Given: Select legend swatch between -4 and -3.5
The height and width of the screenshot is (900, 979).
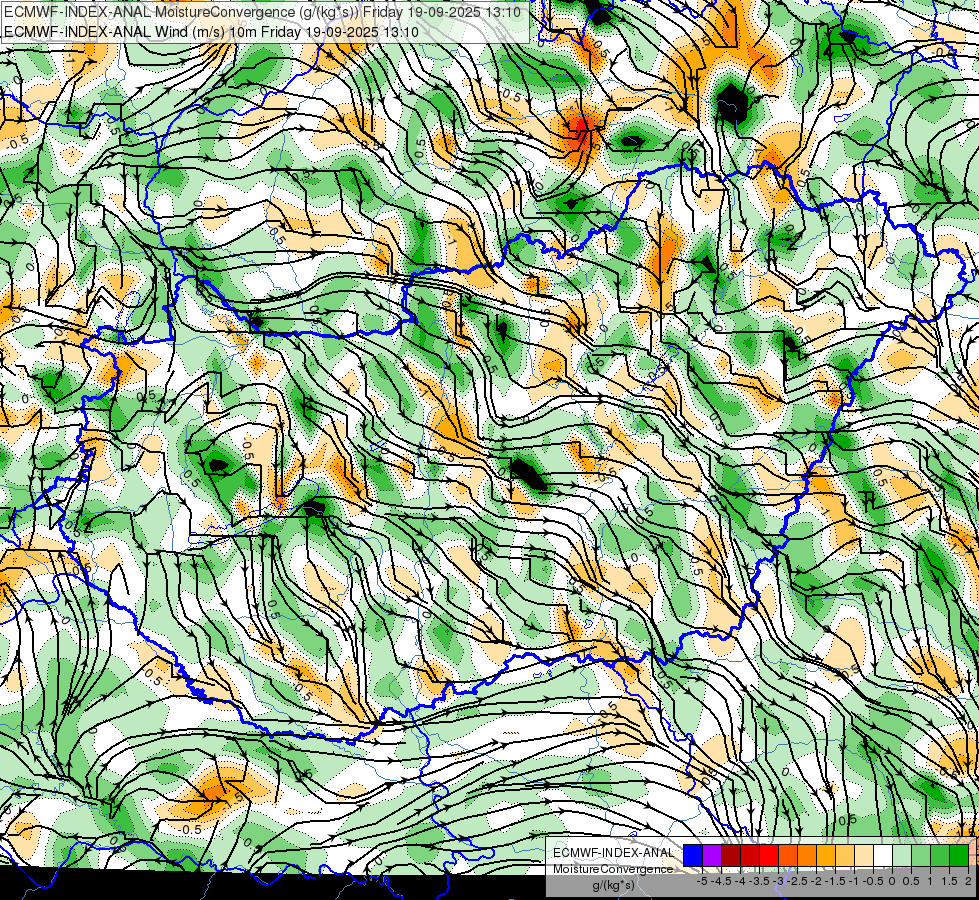Looking at the screenshot, I should click(750, 855).
